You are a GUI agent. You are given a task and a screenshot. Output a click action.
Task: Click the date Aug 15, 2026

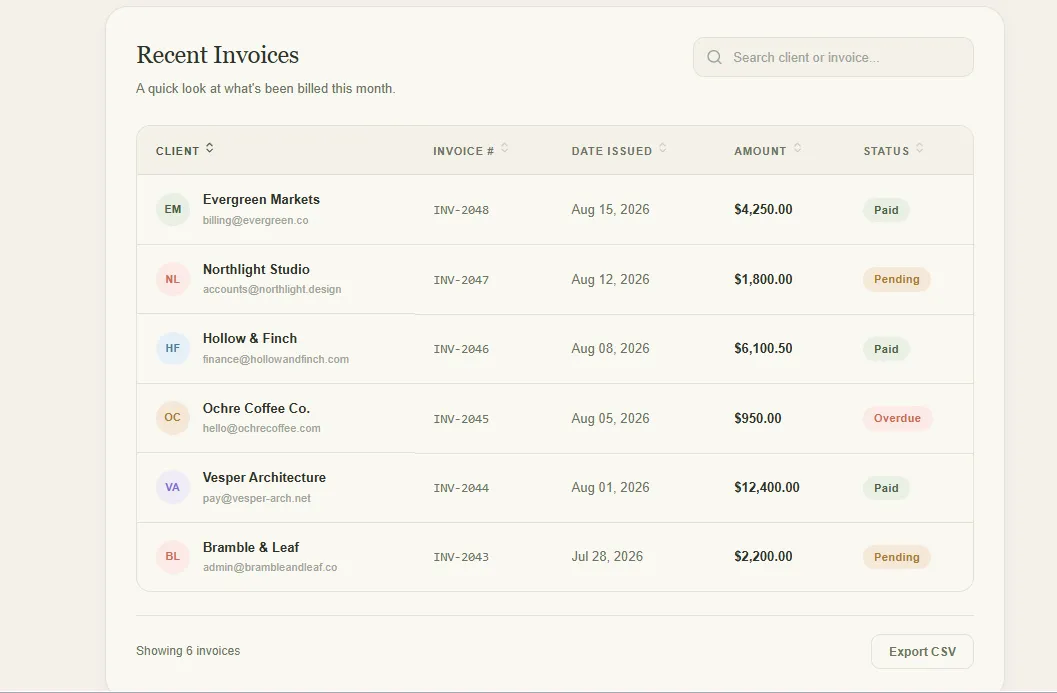[x=610, y=210]
